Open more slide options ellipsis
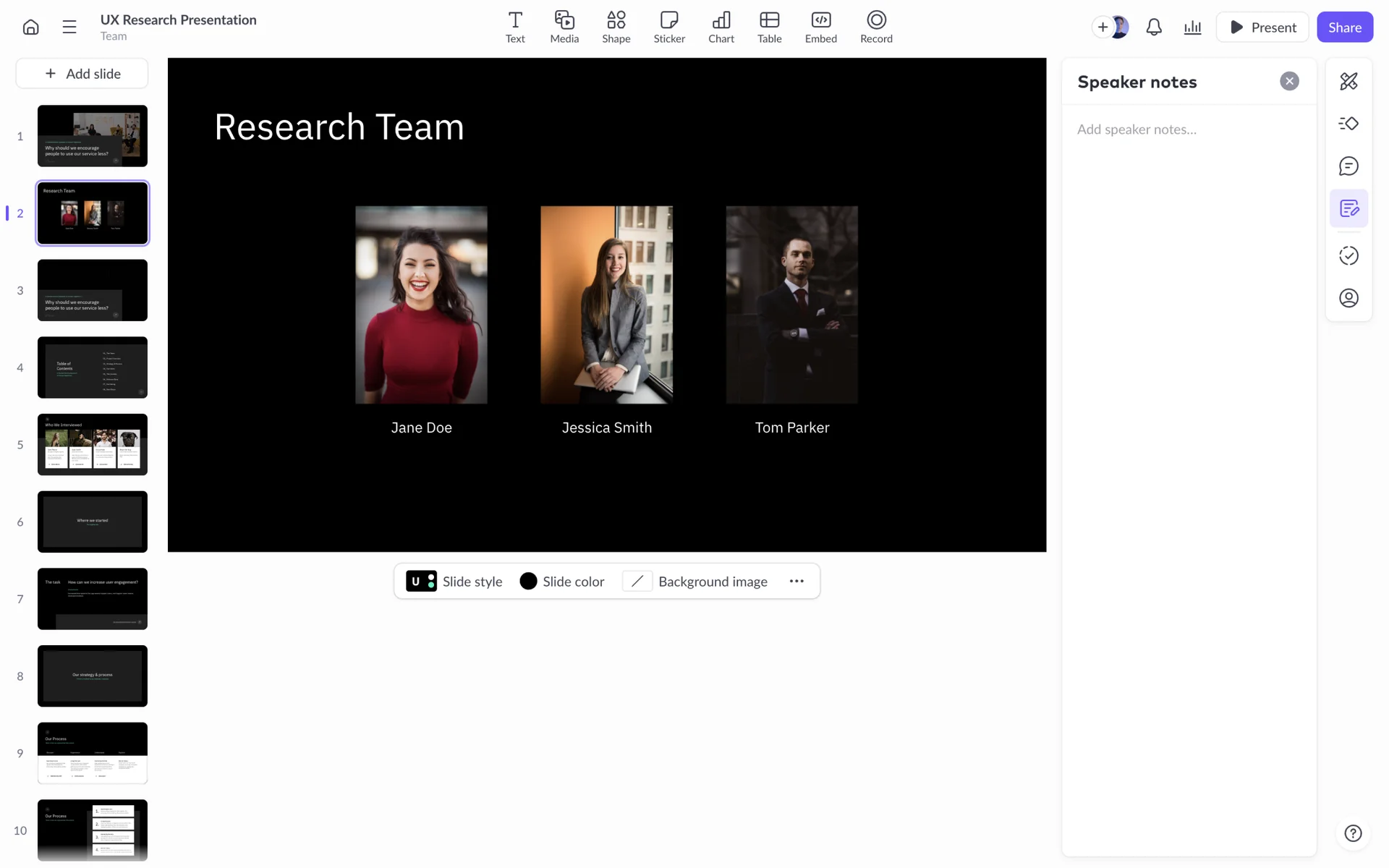Screen dimensions: 1389x868 click(797, 582)
